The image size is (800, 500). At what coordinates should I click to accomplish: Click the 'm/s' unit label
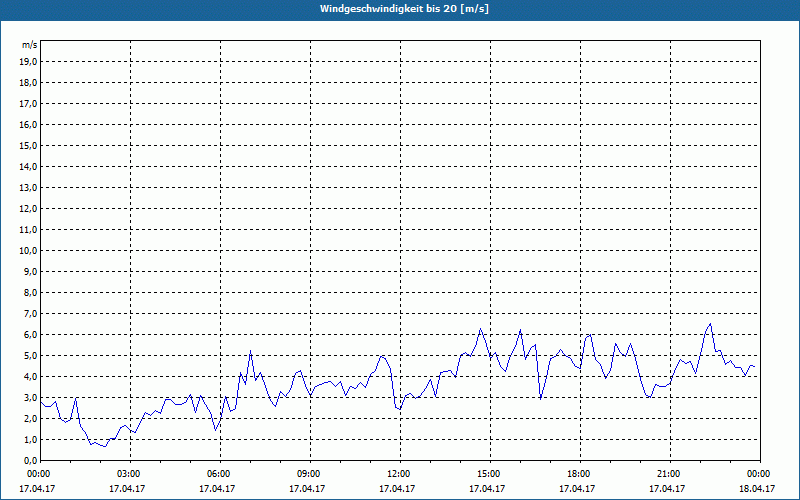[29, 45]
